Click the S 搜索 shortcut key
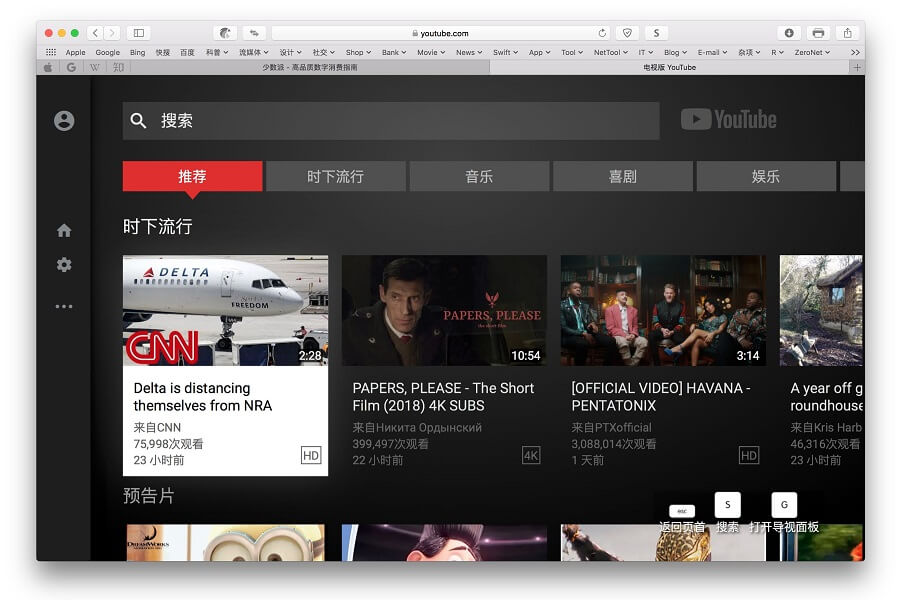900x600 pixels. (727, 505)
